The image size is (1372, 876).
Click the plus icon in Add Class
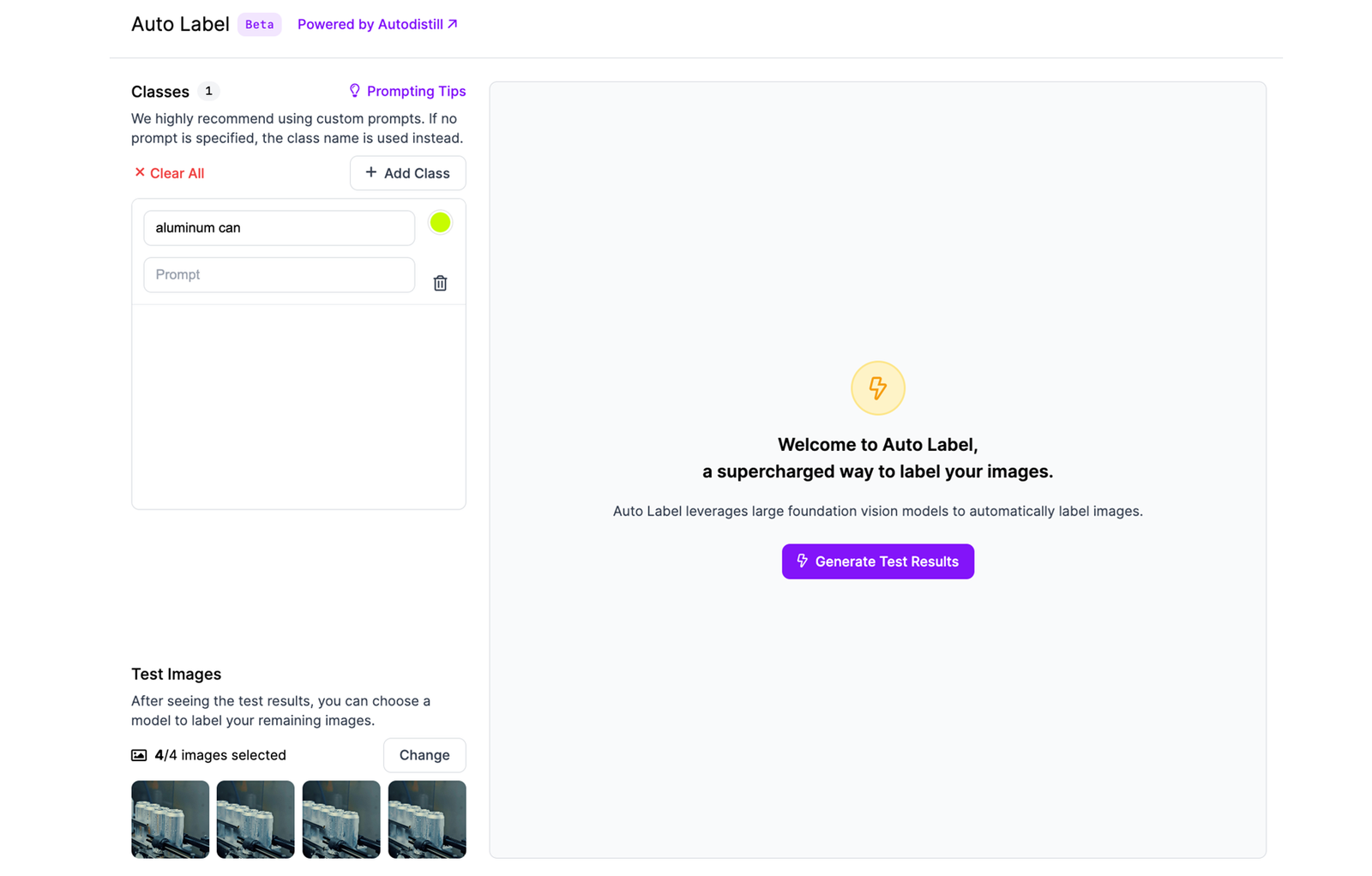(371, 172)
